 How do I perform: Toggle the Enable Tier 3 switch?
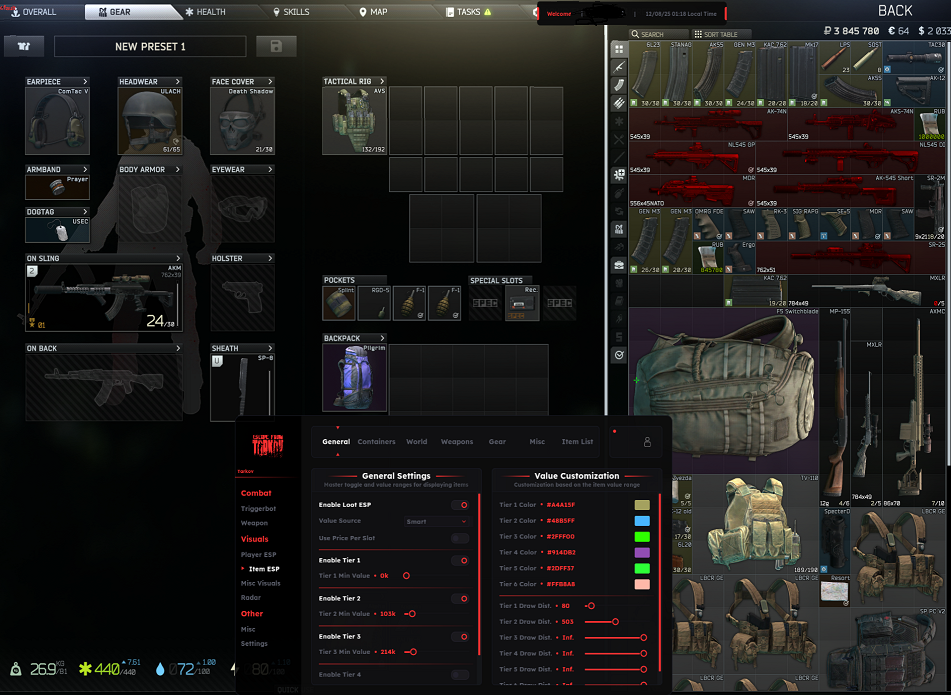coord(460,637)
